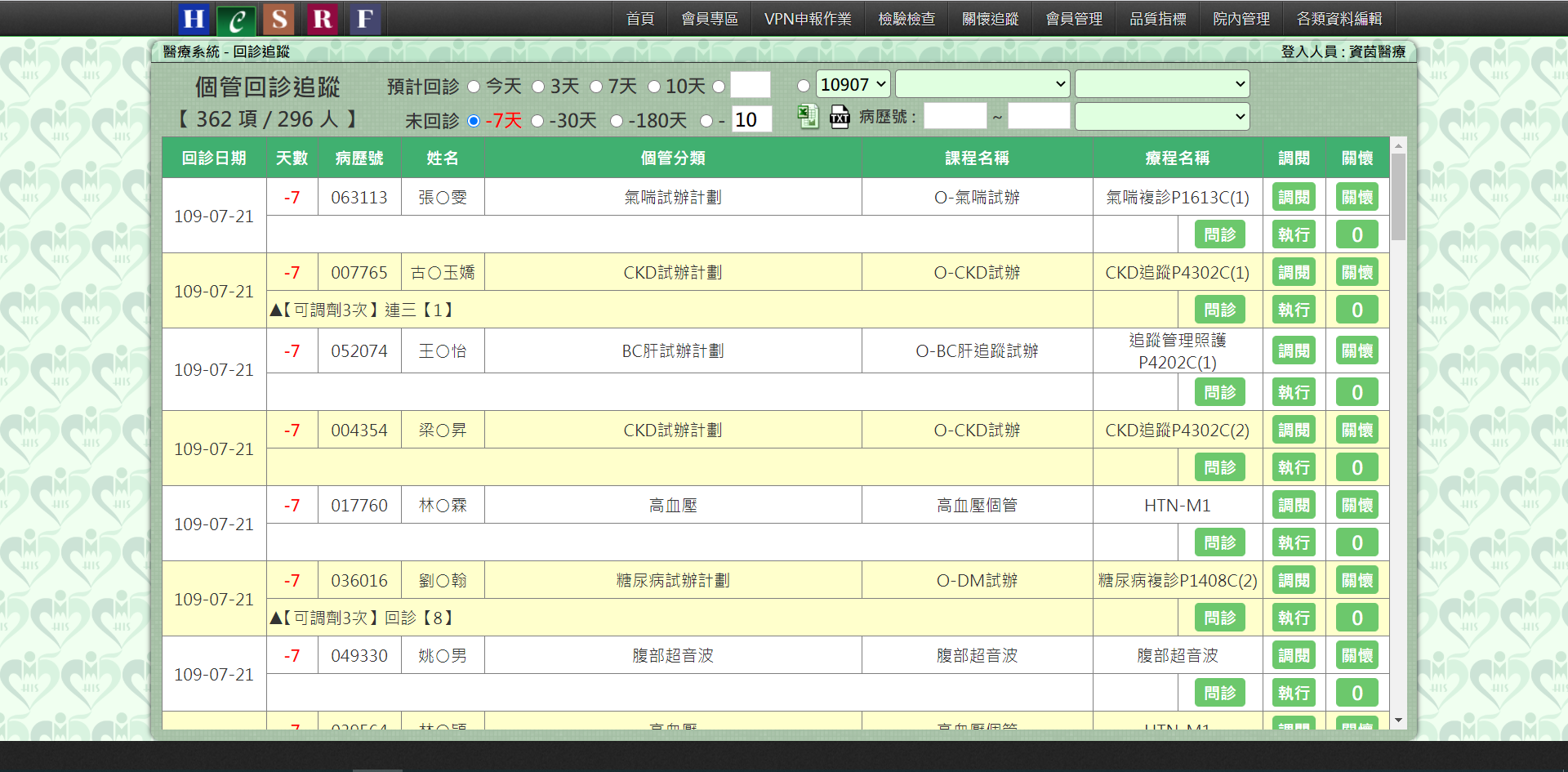Expand the empty dropdown right of 10907
Image resolution: width=1568 pixels, height=772 pixels.
tap(982, 84)
